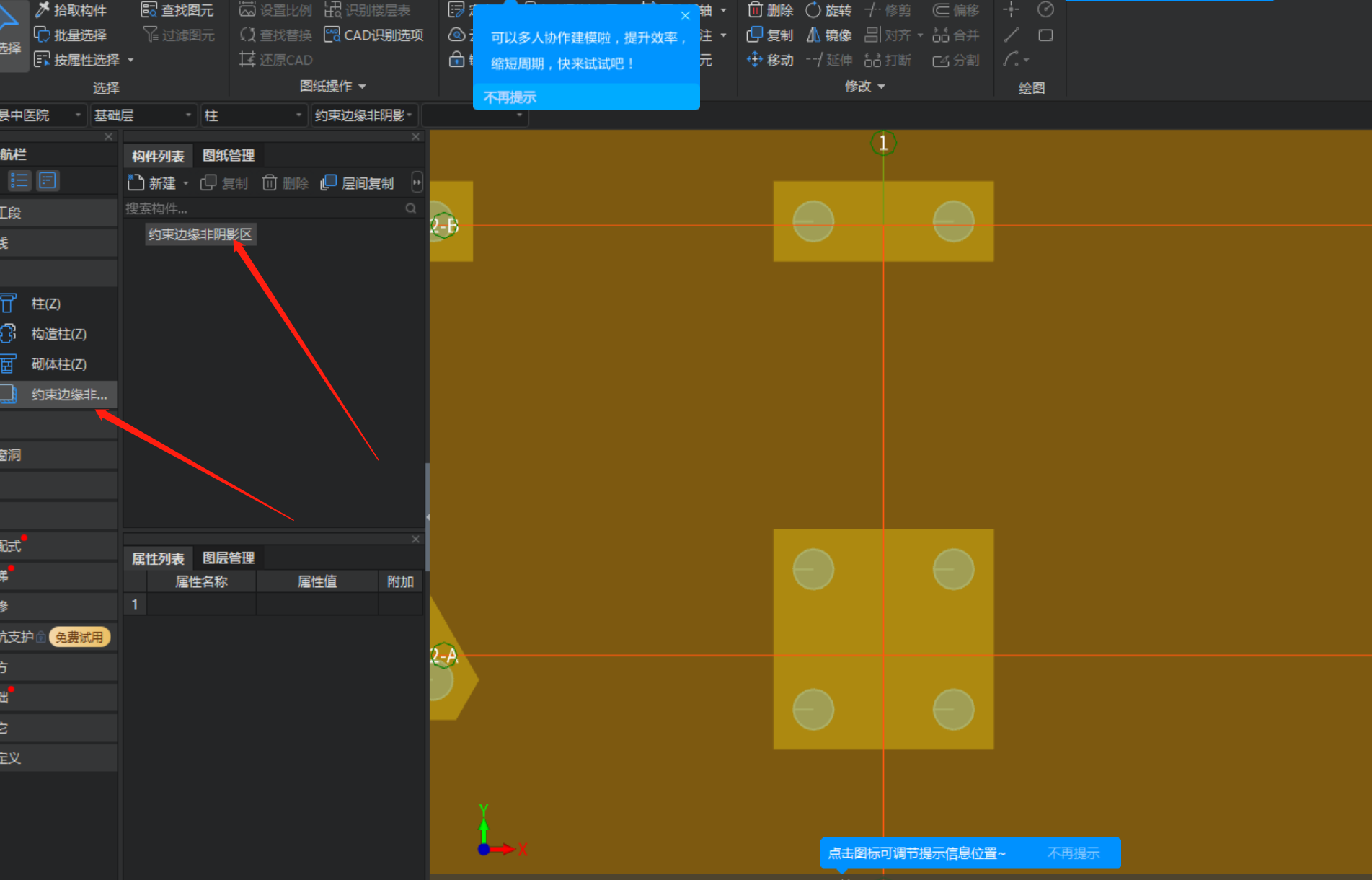Expand the 图纸操作 group menu
The height and width of the screenshot is (880, 1372).
[x=333, y=86]
